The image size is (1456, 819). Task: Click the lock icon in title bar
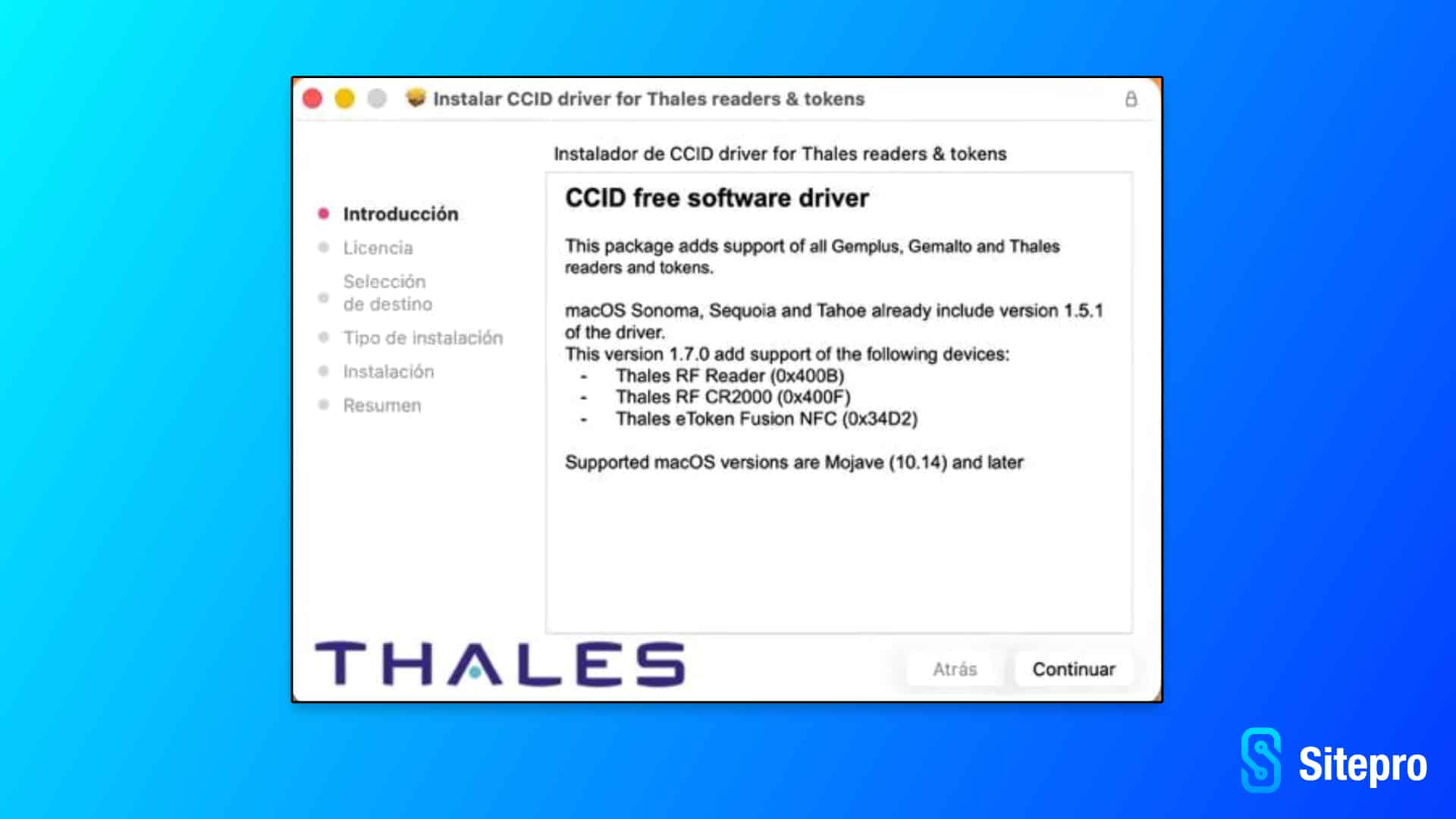coord(1131,99)
